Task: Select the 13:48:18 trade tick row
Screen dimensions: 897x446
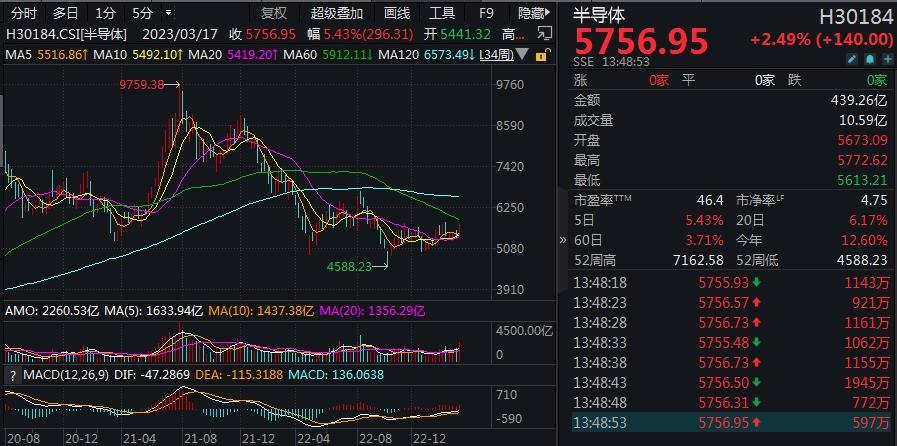Action: [x=732, y=282]
